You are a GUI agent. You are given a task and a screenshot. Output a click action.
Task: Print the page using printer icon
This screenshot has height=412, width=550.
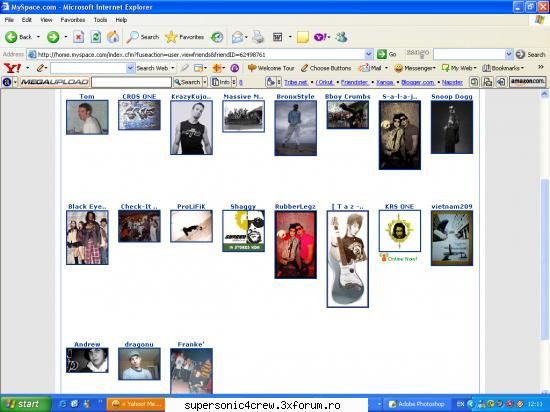tap(258, 37)
